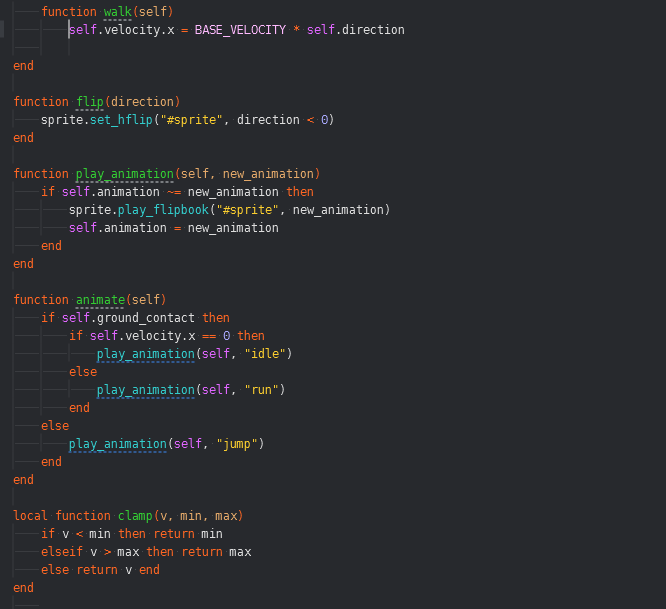Click the walk function name
Screen dimensions: 666x609
click(x=117, y=12)
